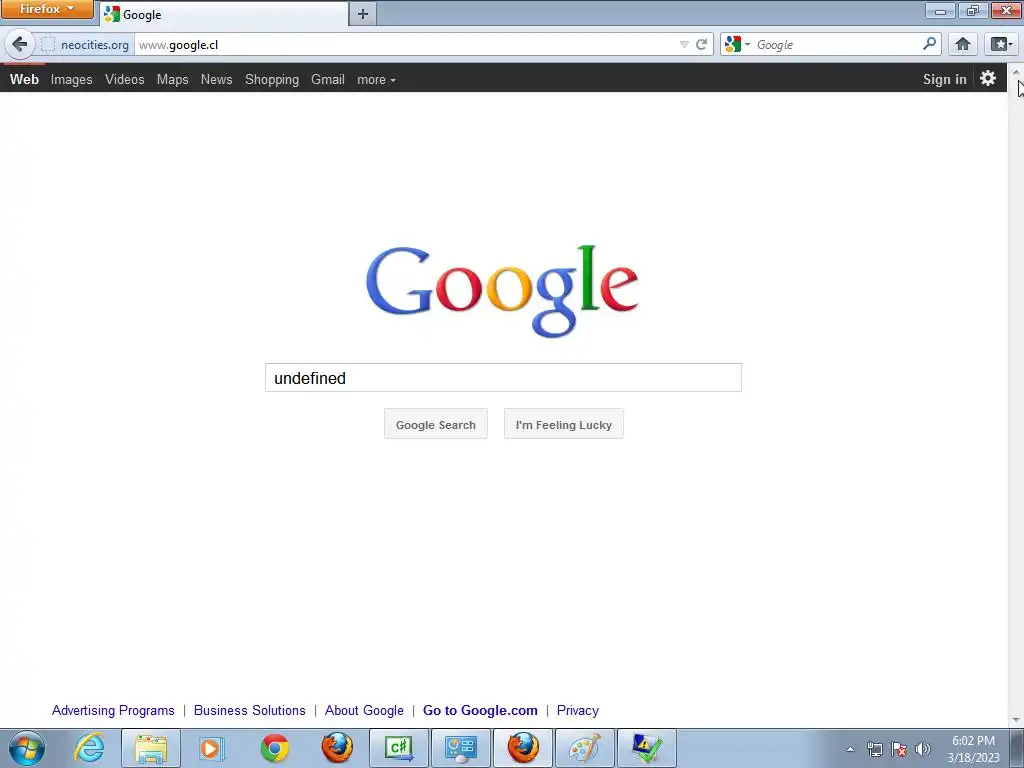This screenshot has width=1024, height=768.
Task: Click the Google logo
Action: pos(502,291)
